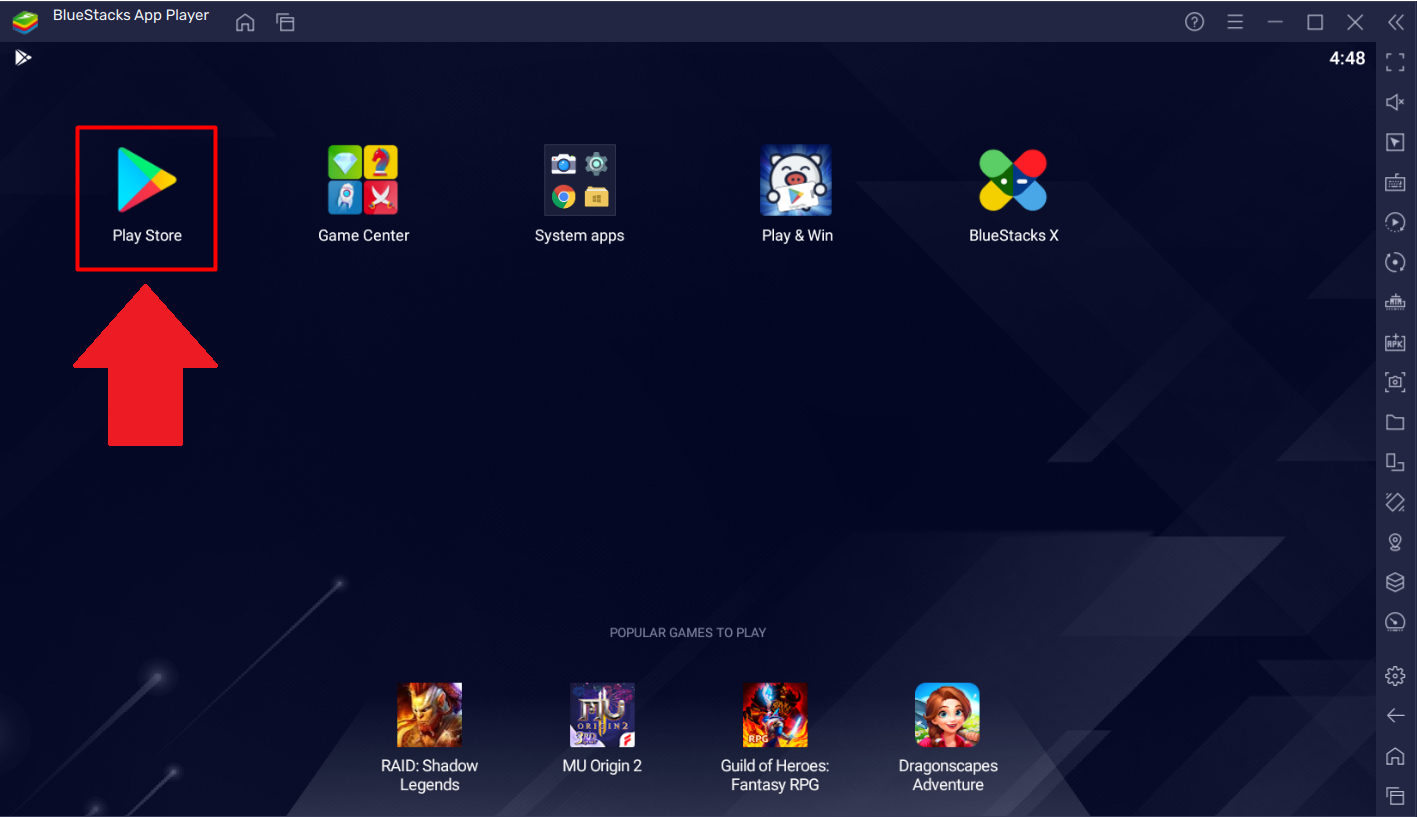Open the hamburger menu in title bar
This screenshot has width=1417, height=817.
point(1235,22)
